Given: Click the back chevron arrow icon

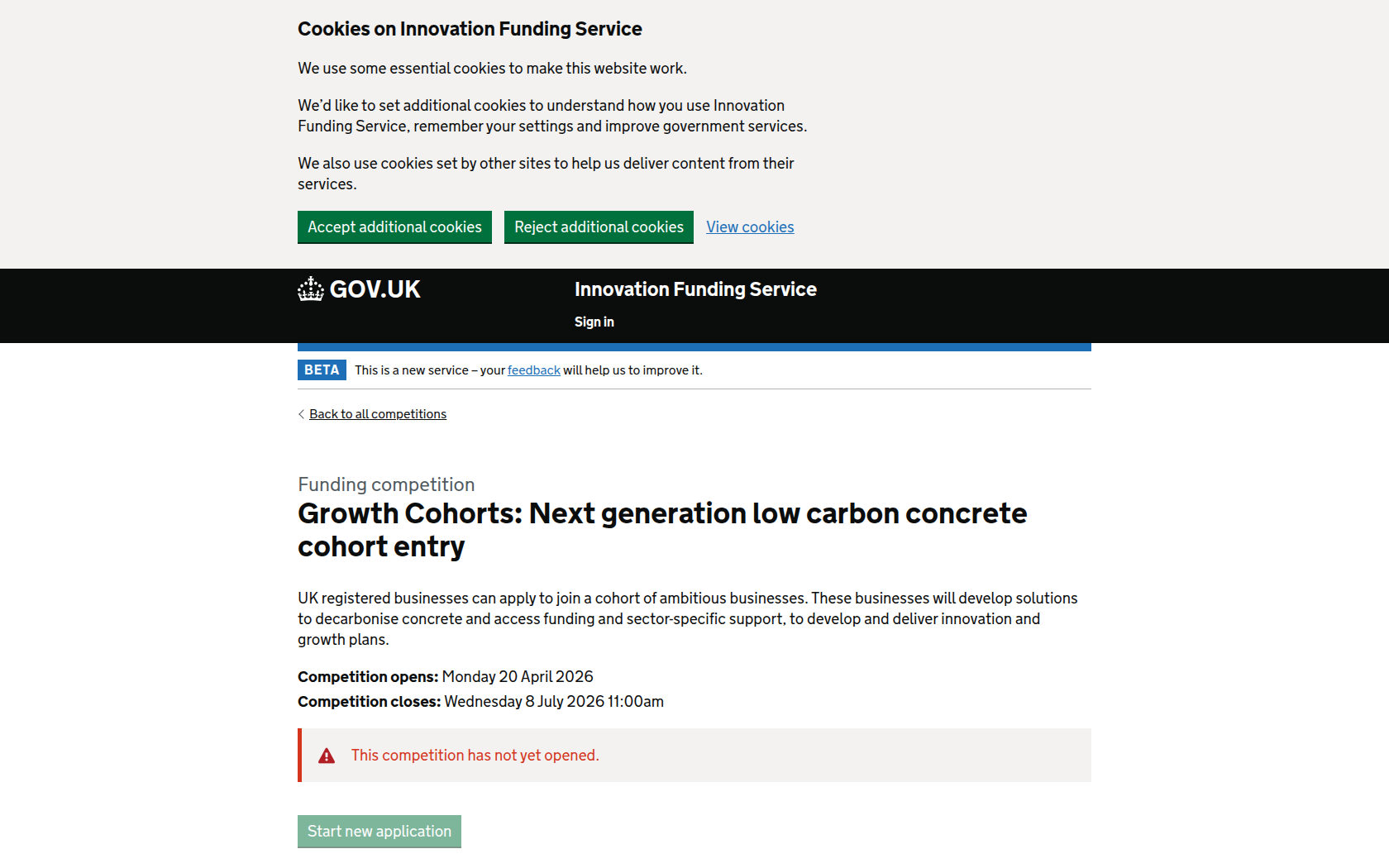Looking at the screenshot, I should coord(301,414).
